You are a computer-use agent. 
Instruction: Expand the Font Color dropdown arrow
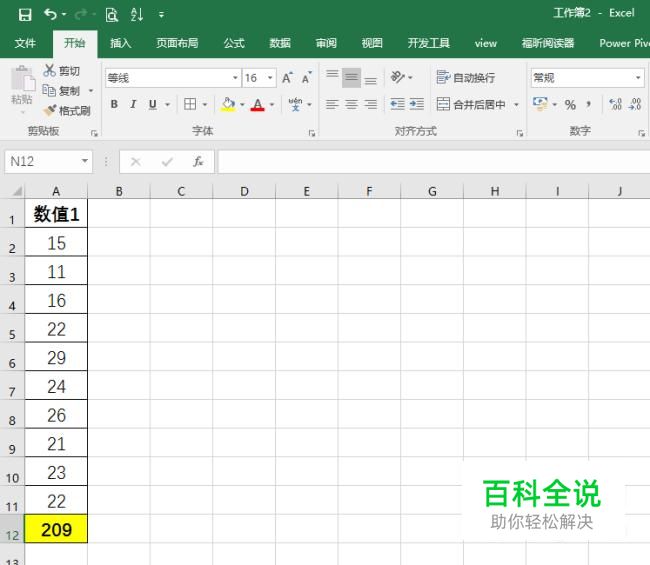click(x=272, y=104)
